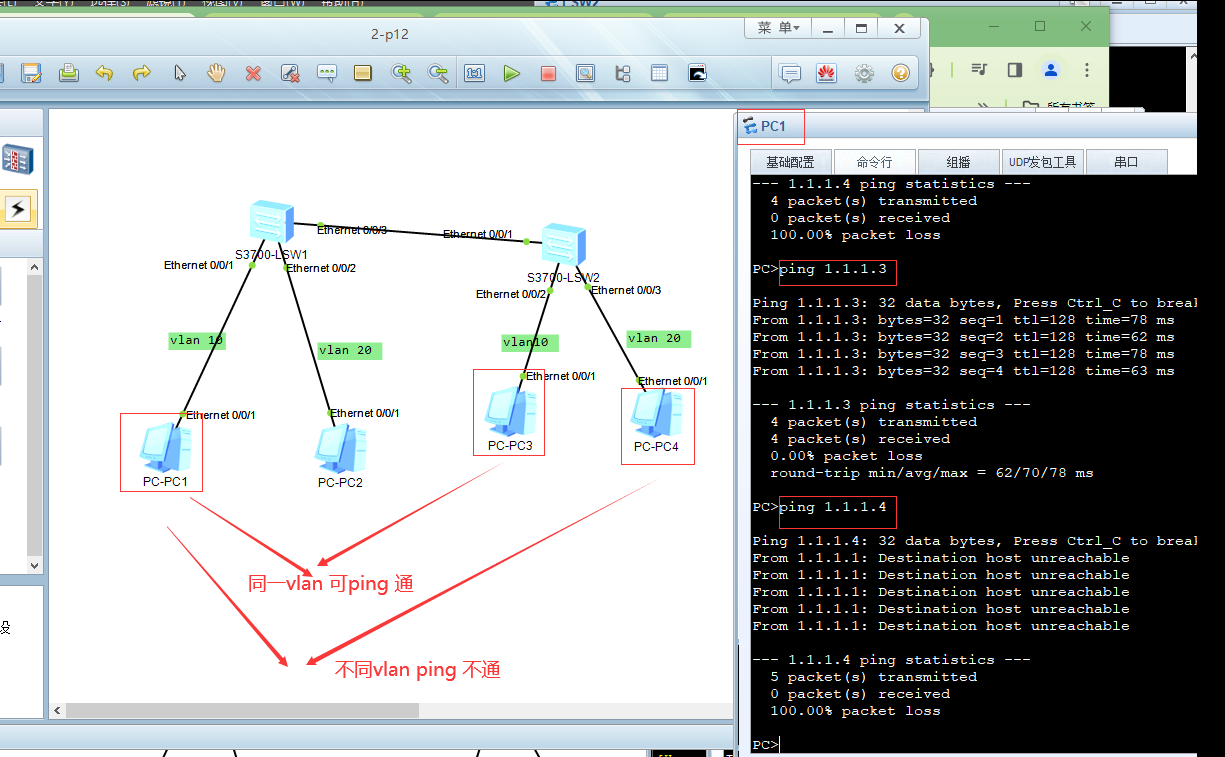Toggle the grid display icon
1225x757 pixels.
[659, 73]
